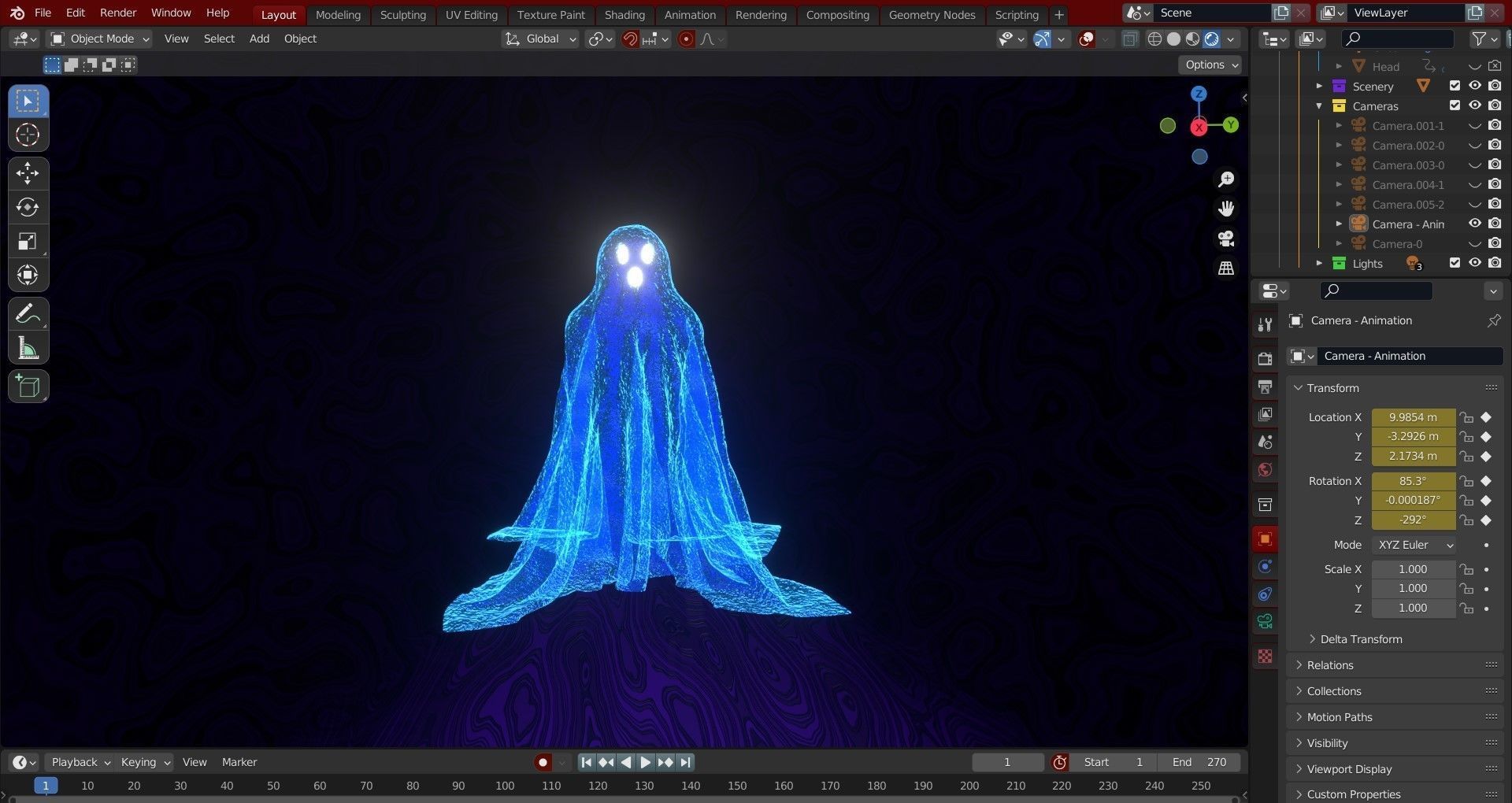1512x803 pixels.
Task: Open the Render properties tab
Action: (1265, 359)
